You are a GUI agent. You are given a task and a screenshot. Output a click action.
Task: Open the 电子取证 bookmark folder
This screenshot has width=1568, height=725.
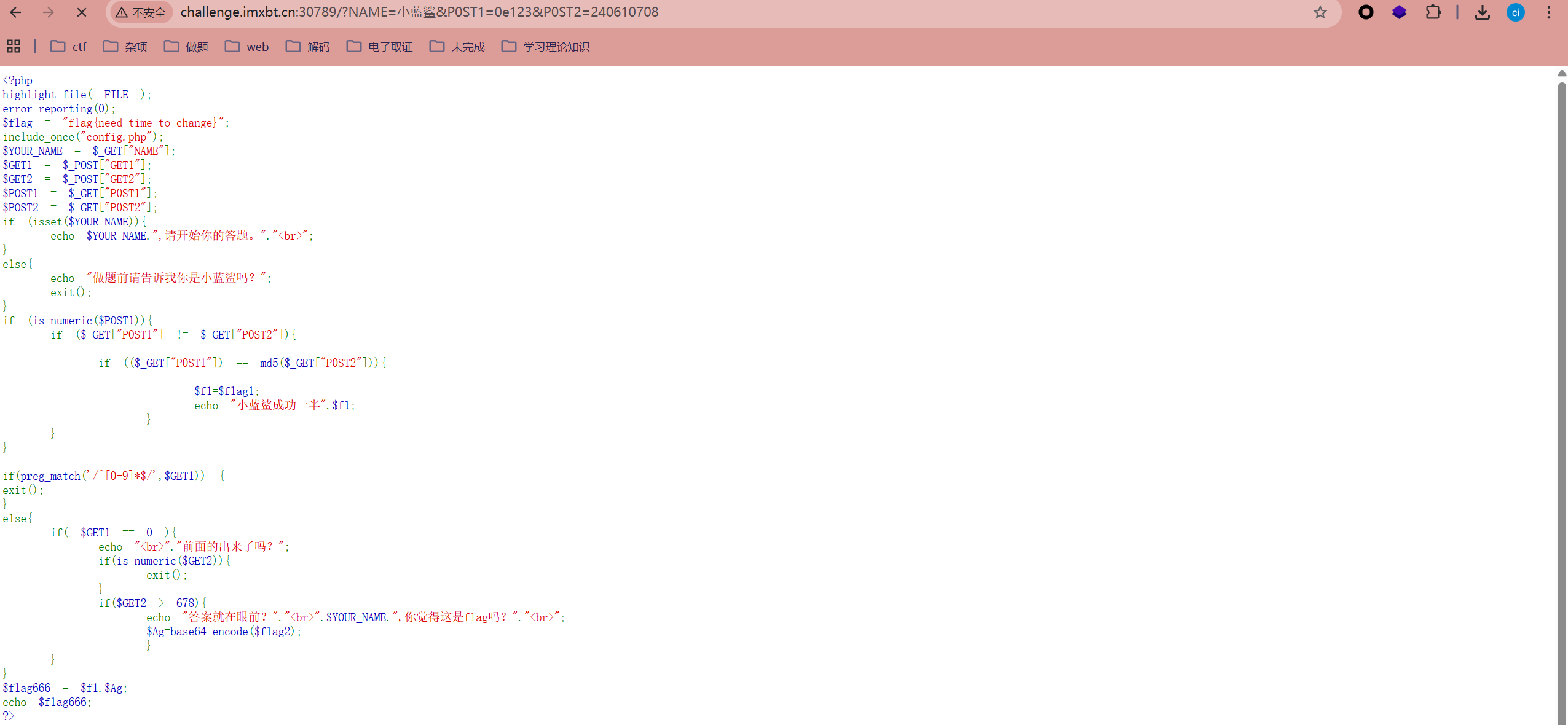point(379,47)
